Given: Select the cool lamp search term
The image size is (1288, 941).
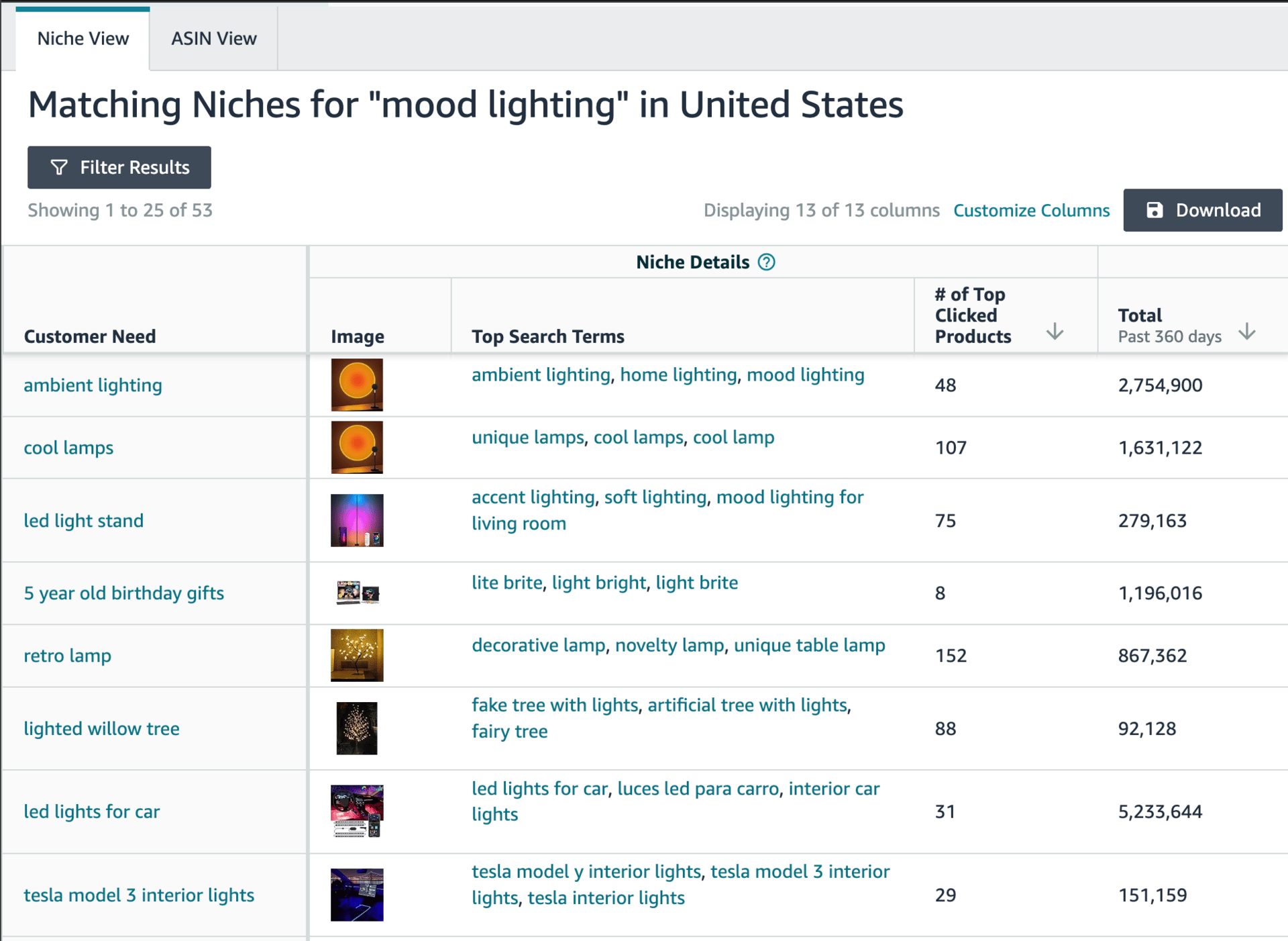Looking at the screenshot, I should [733, 438].
